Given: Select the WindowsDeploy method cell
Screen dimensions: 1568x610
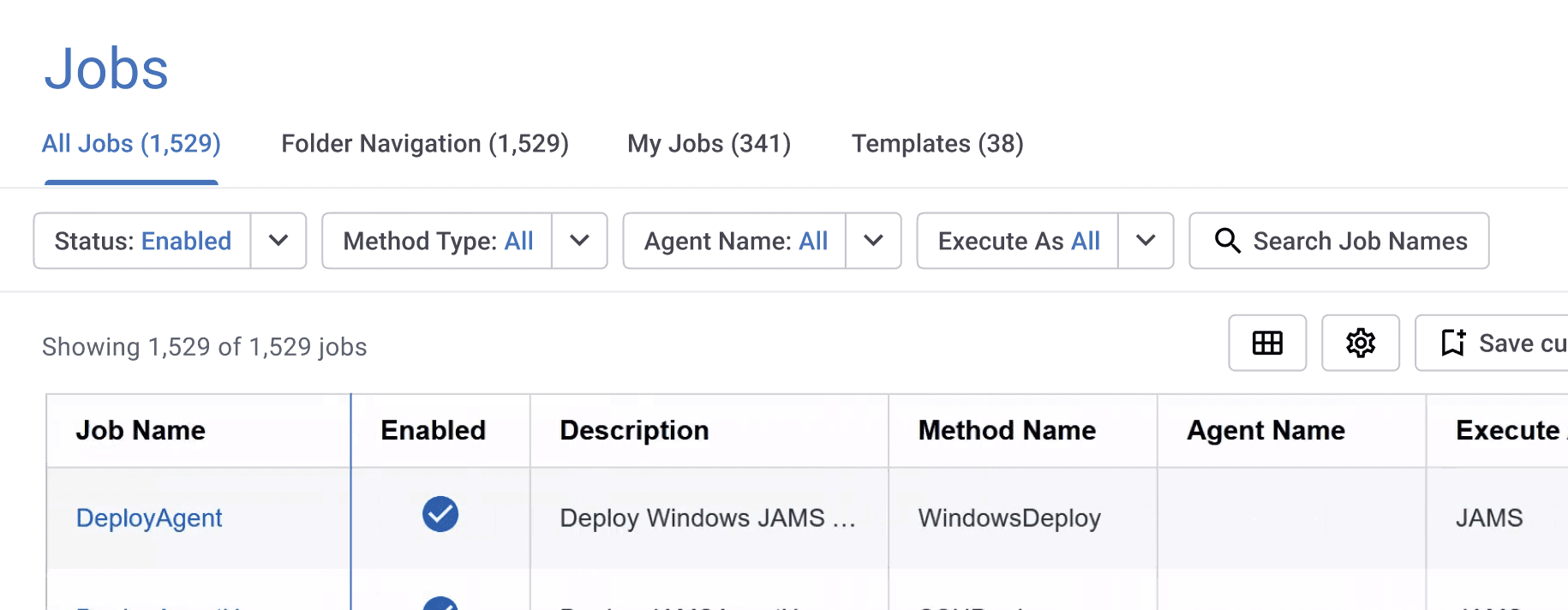Looking at the screenshot, I should click(x=1023, y=517).
